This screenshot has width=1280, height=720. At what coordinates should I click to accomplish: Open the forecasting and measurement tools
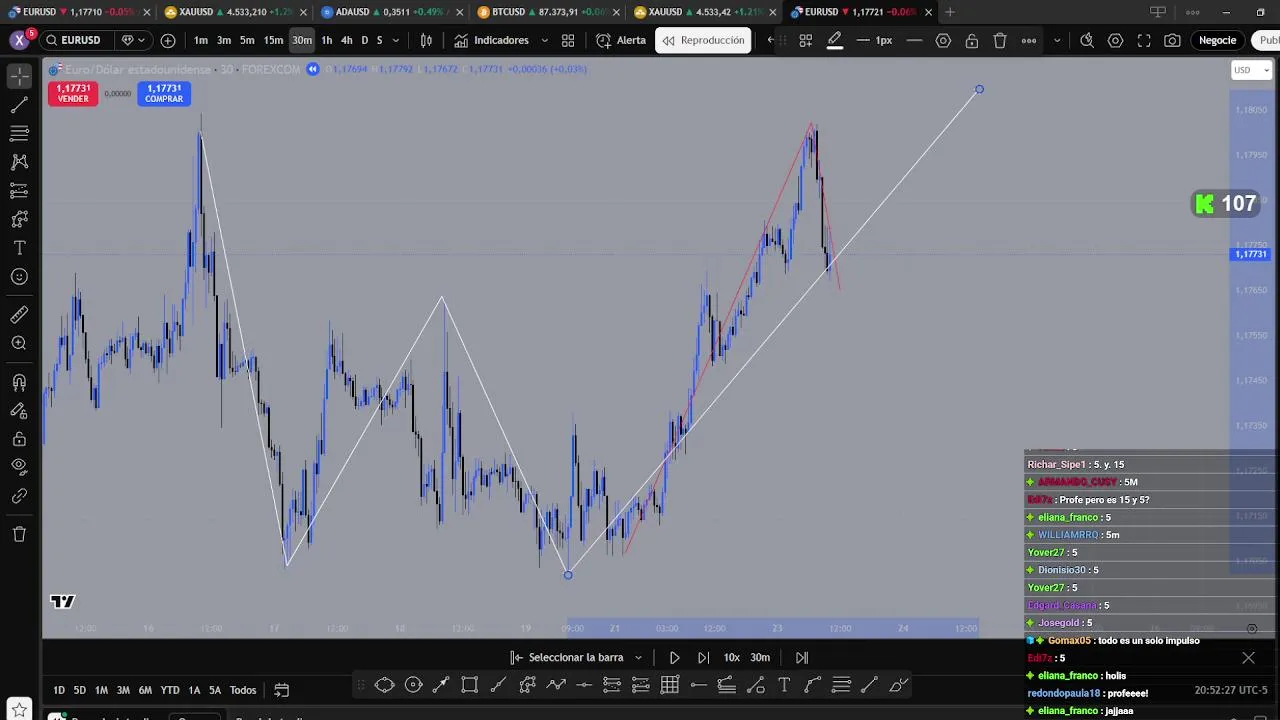tap(19, 191)
